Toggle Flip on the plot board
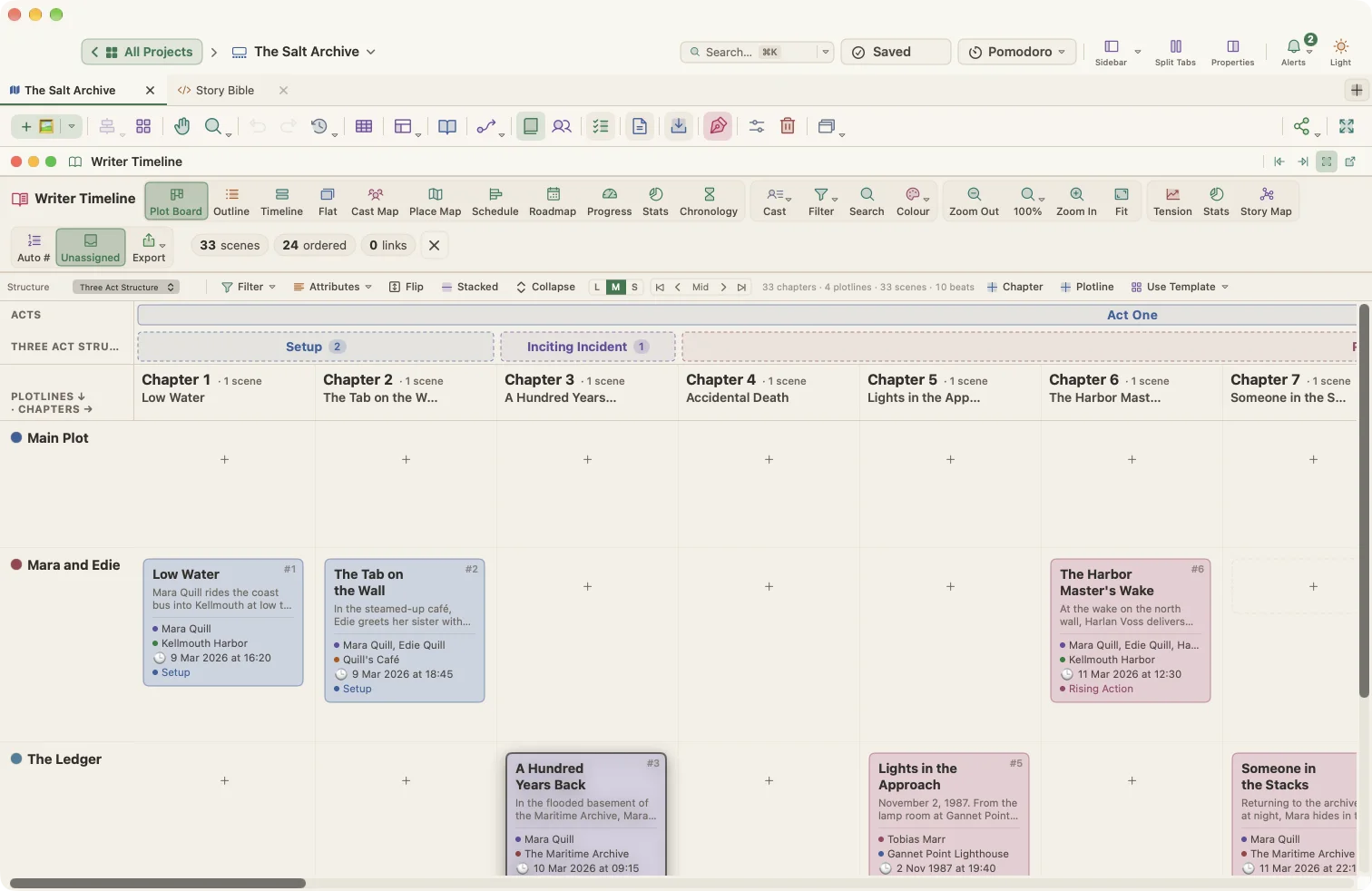The image size is (1372, 891). pos(407,287)
